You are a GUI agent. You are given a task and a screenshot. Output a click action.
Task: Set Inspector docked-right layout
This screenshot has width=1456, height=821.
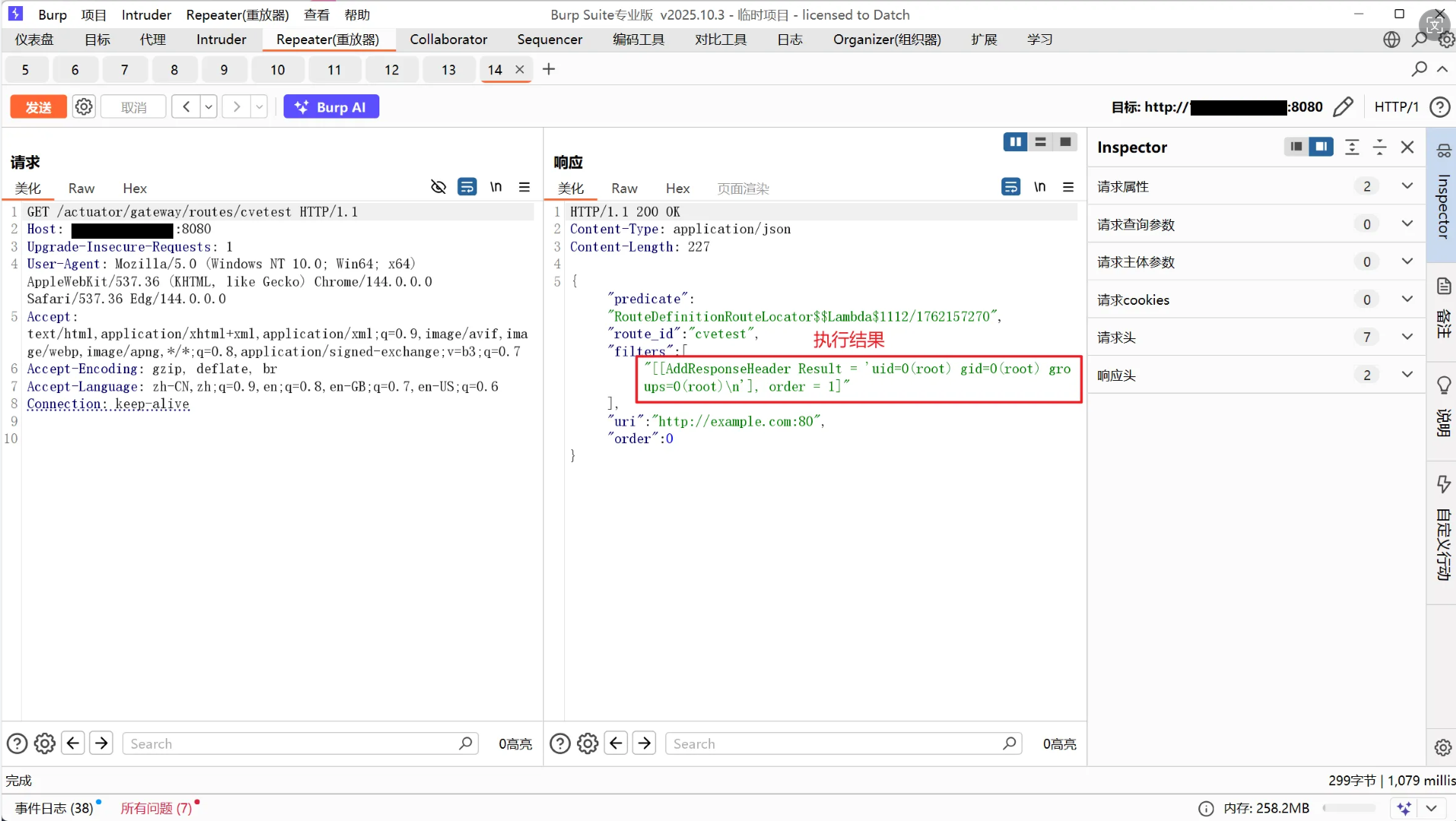[x=1321, y=147]
